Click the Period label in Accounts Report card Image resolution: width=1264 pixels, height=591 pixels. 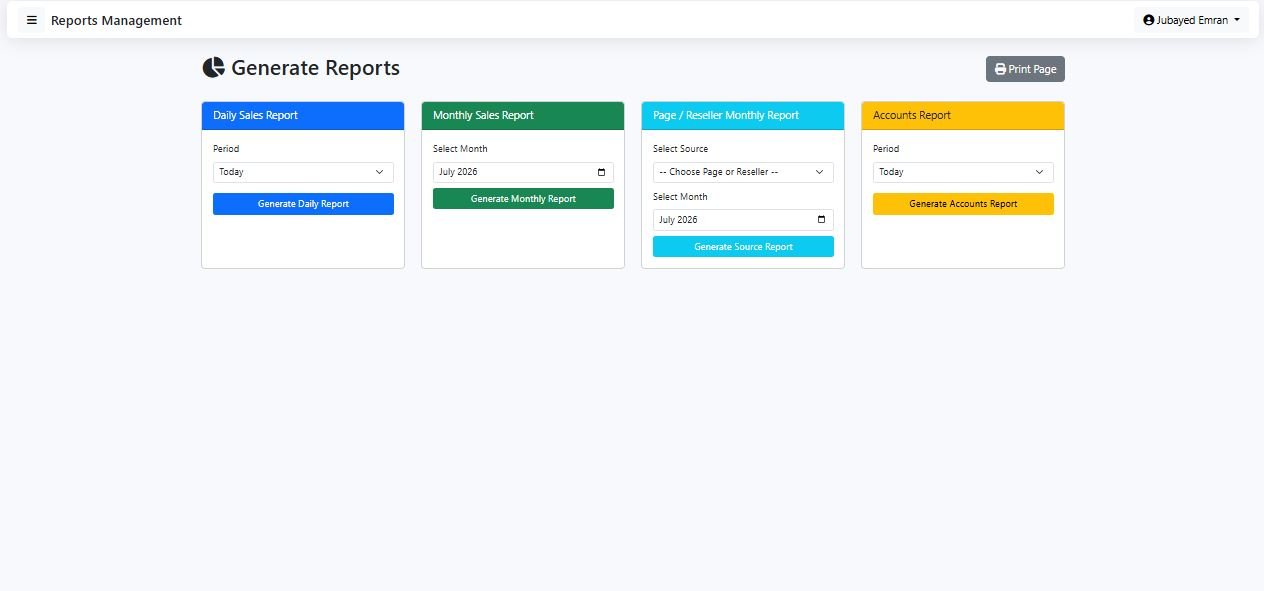tap(886, 149)
